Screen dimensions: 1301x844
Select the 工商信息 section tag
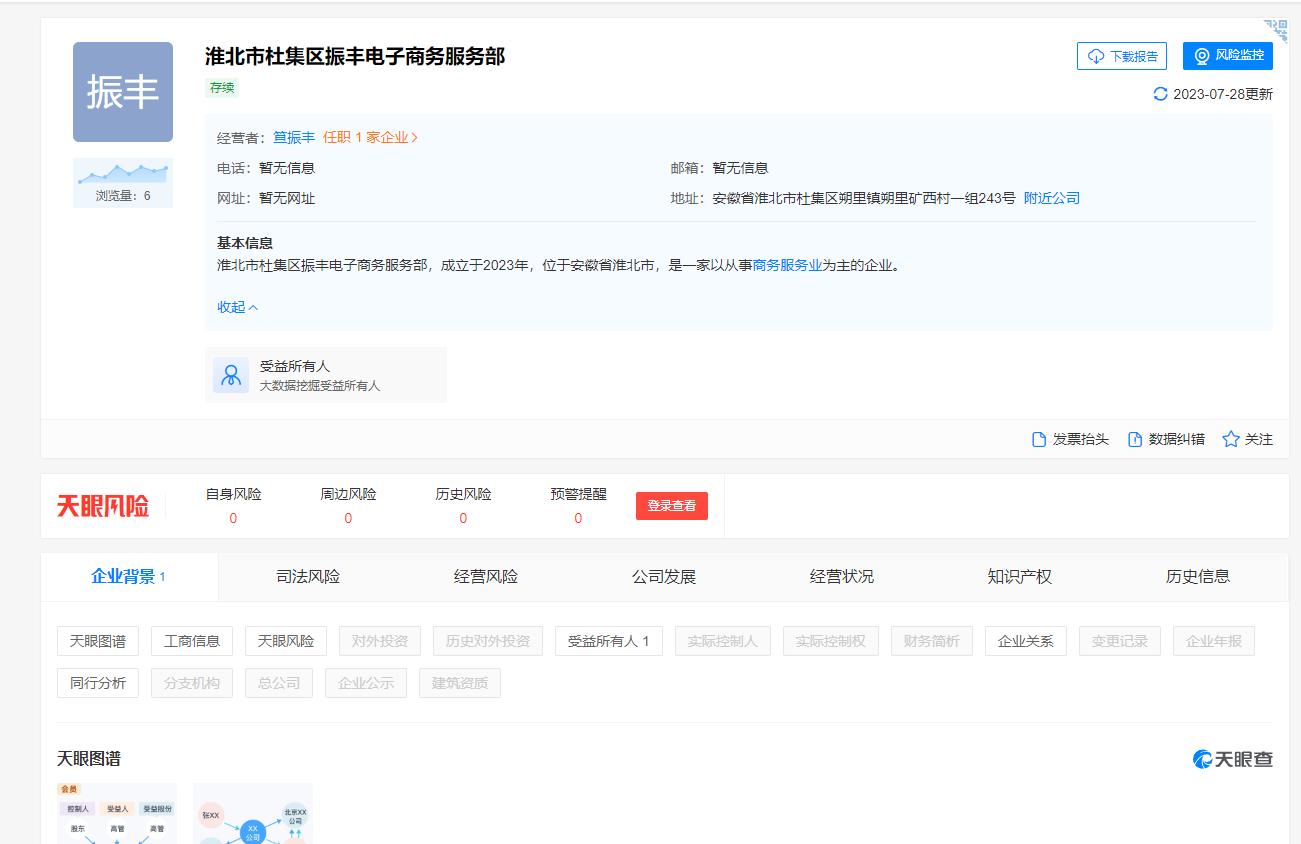192,641
